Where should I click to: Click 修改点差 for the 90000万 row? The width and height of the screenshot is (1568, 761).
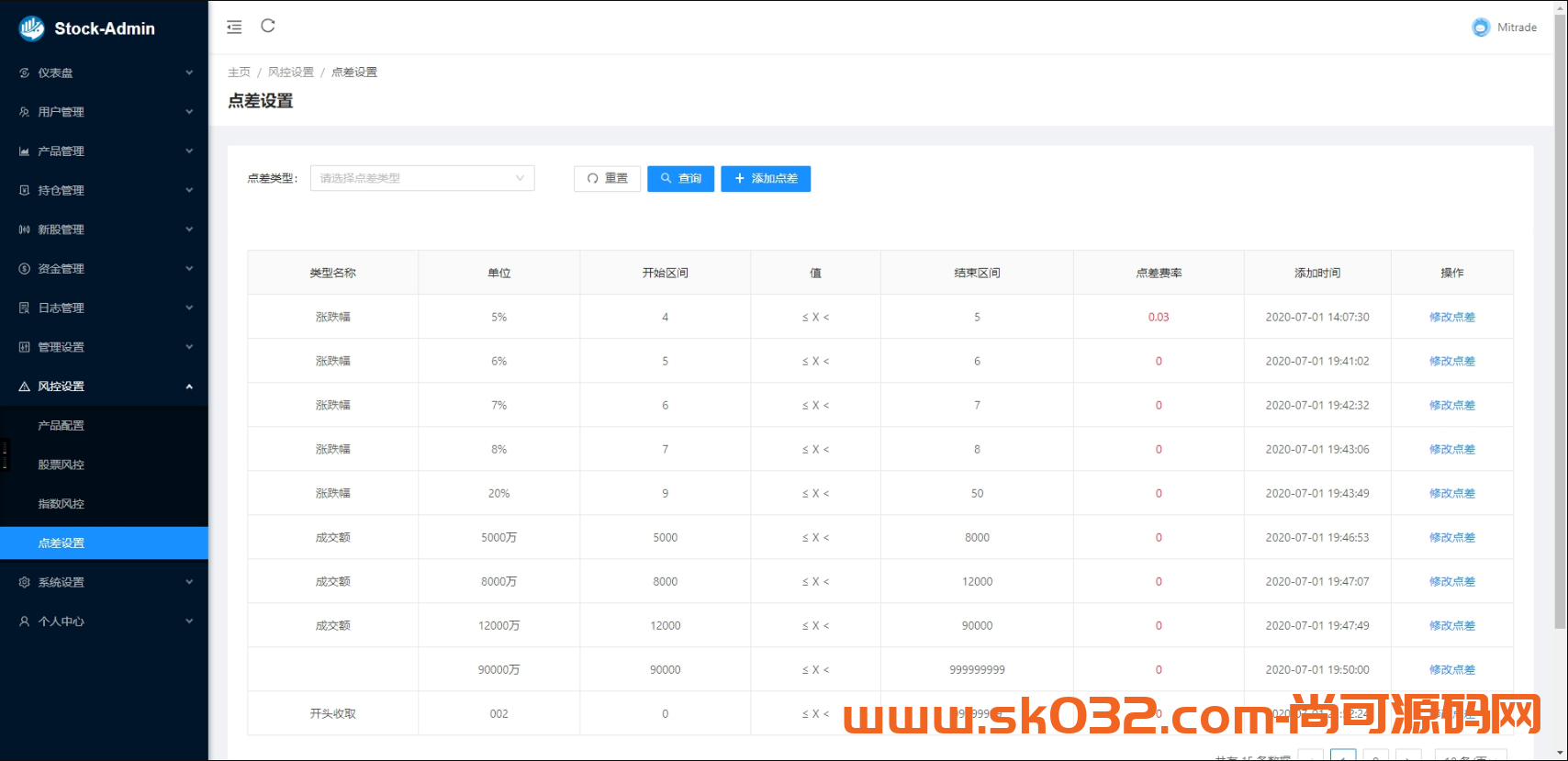(1451, 669)
